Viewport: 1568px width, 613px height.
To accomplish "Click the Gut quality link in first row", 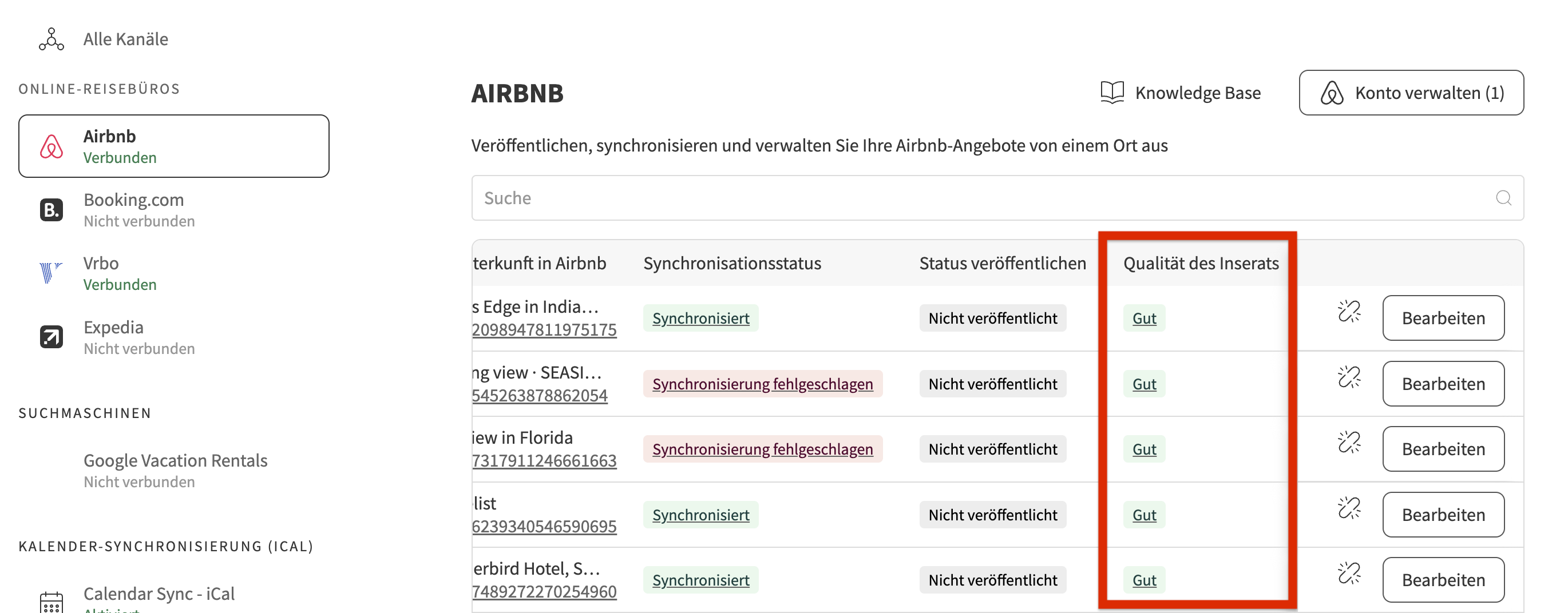I will click(1144, 318).
